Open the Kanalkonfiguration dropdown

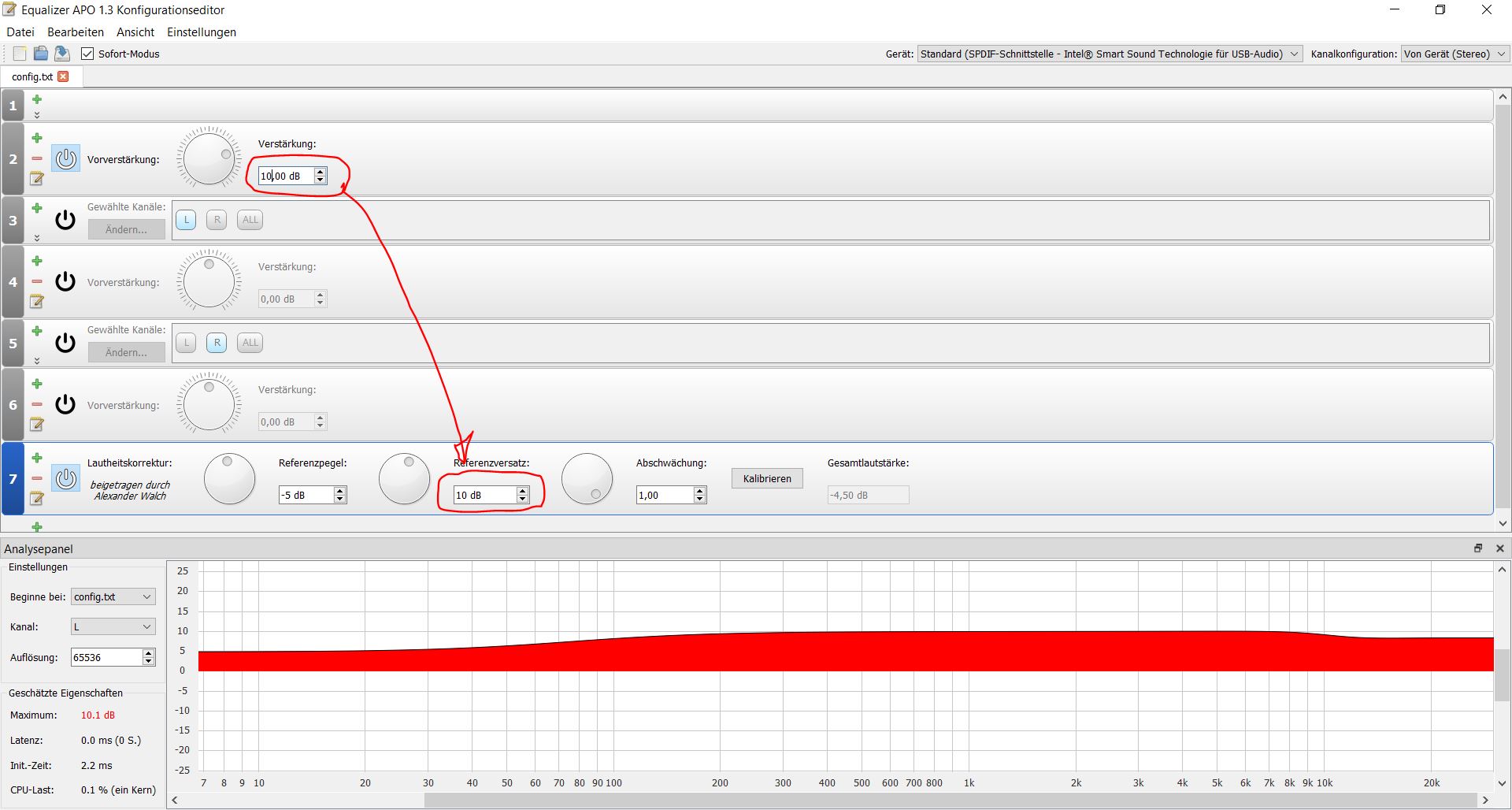pyautogui.click(x=1455, y=54)
